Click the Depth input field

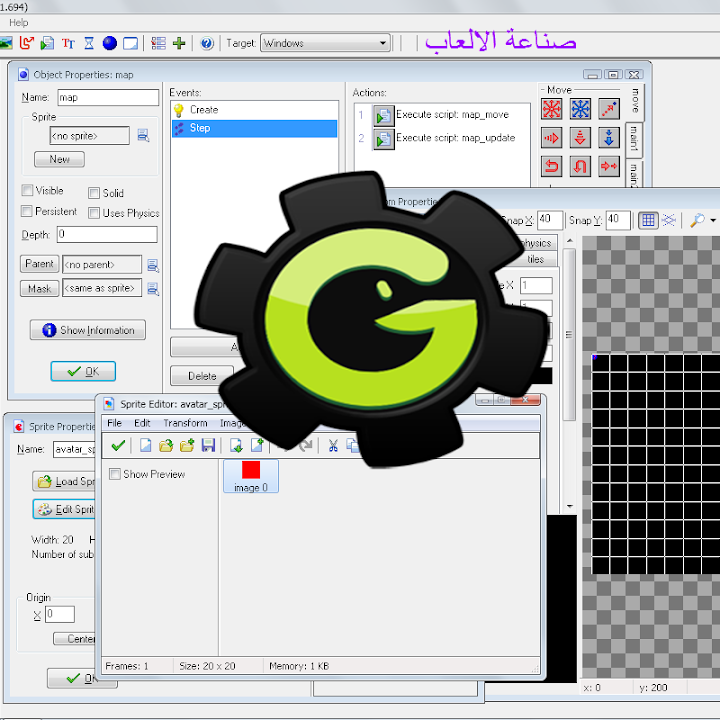(x=107, y=234)
